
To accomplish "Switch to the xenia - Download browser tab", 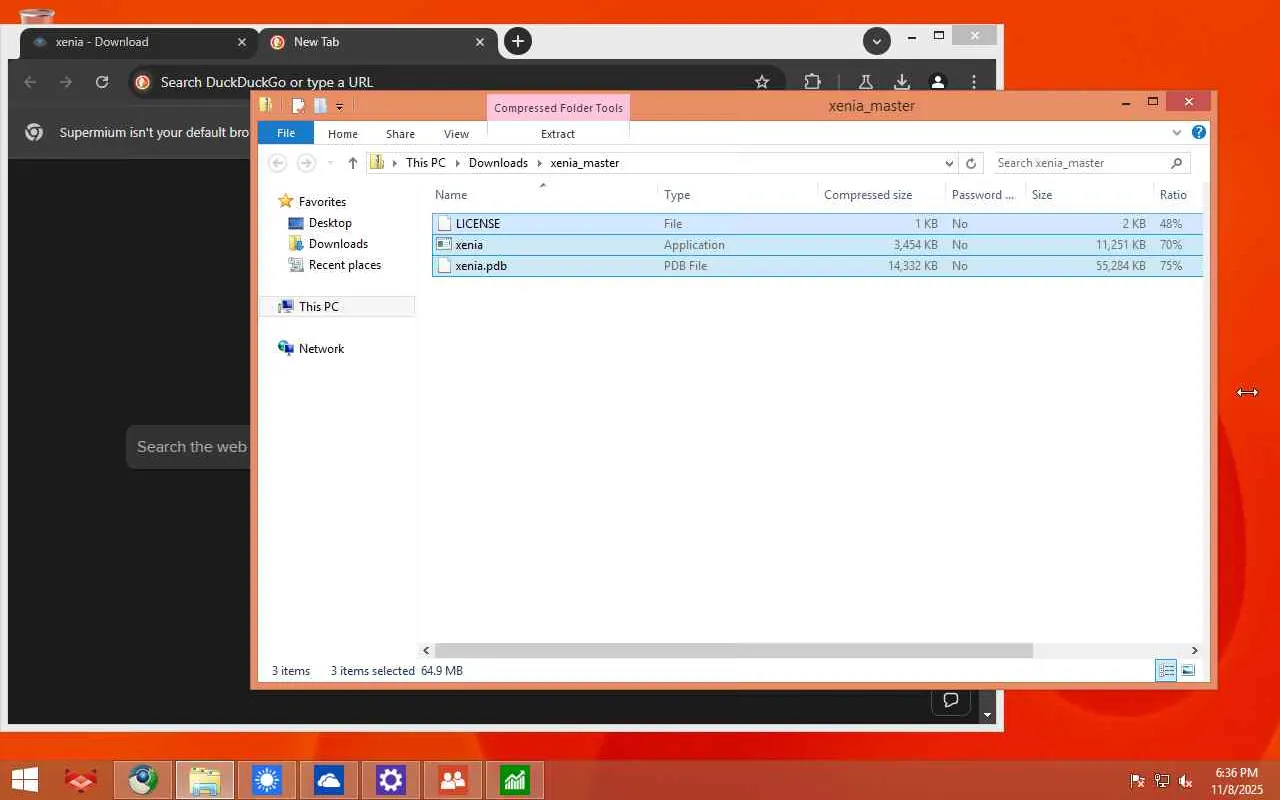I will click(x=138, y=42).
